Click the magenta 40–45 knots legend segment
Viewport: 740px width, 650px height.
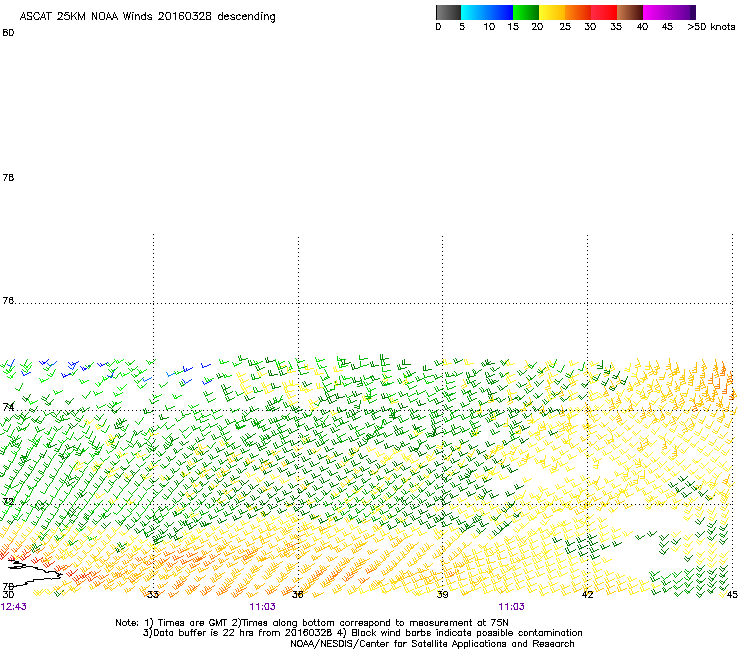(x=656, y=12)
